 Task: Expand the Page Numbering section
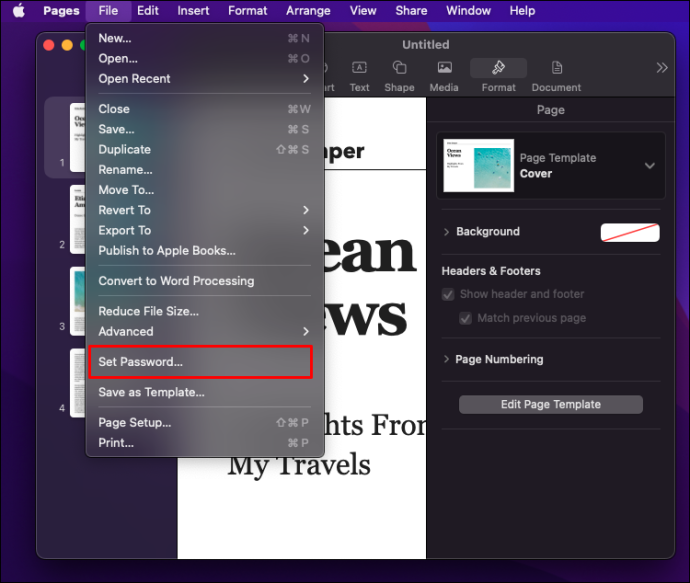[x=446, y=359]
